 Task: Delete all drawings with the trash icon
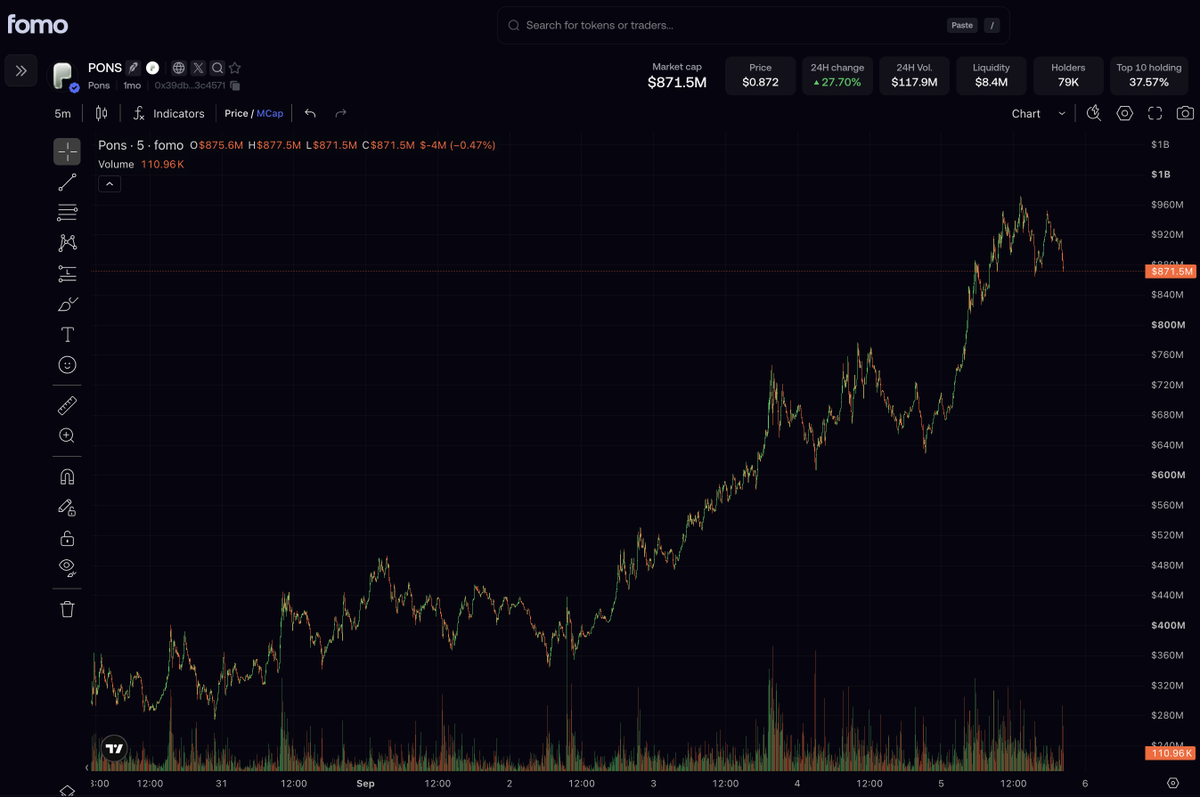pos(67,609)
